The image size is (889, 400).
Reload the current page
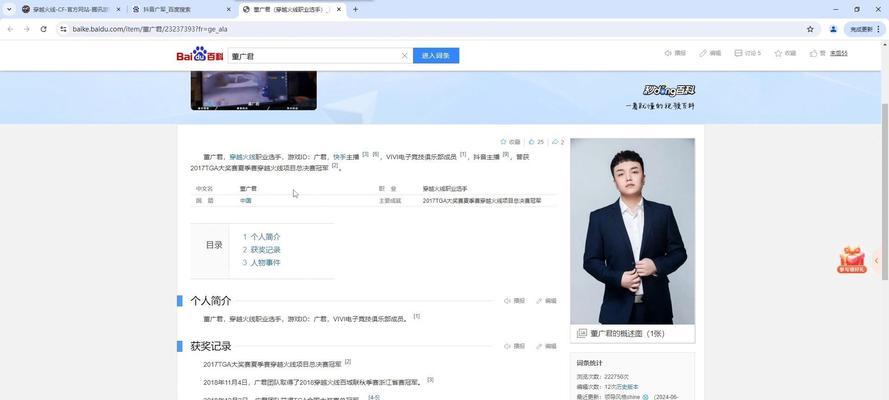click(x=44, y=29)
